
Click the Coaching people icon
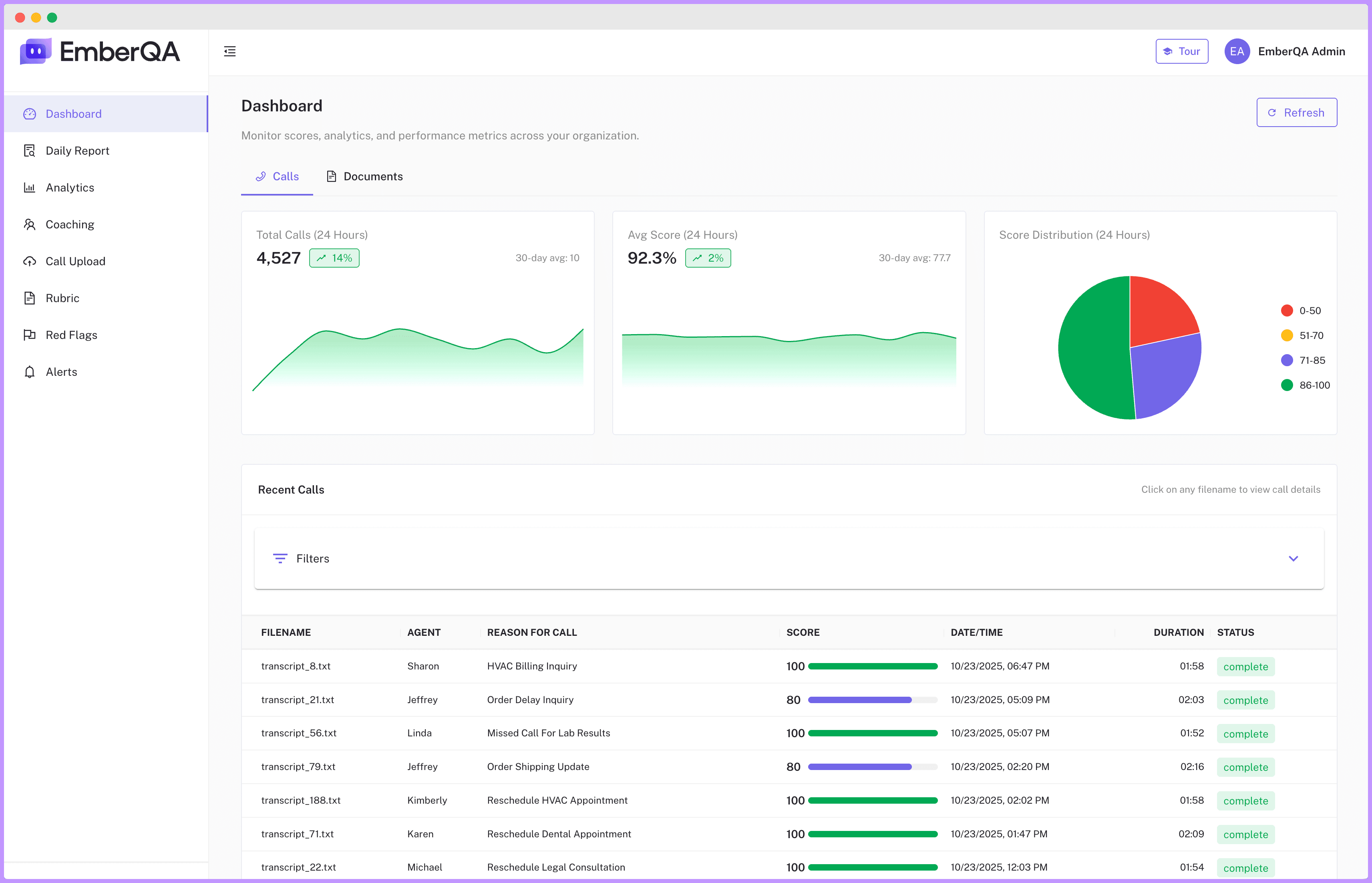(30, 224)
